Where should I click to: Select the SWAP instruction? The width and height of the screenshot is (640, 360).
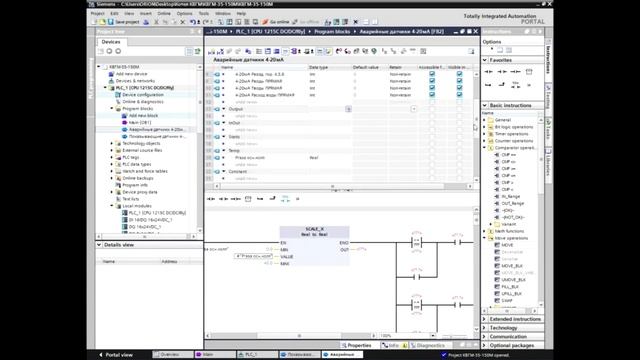coord(507,300)
